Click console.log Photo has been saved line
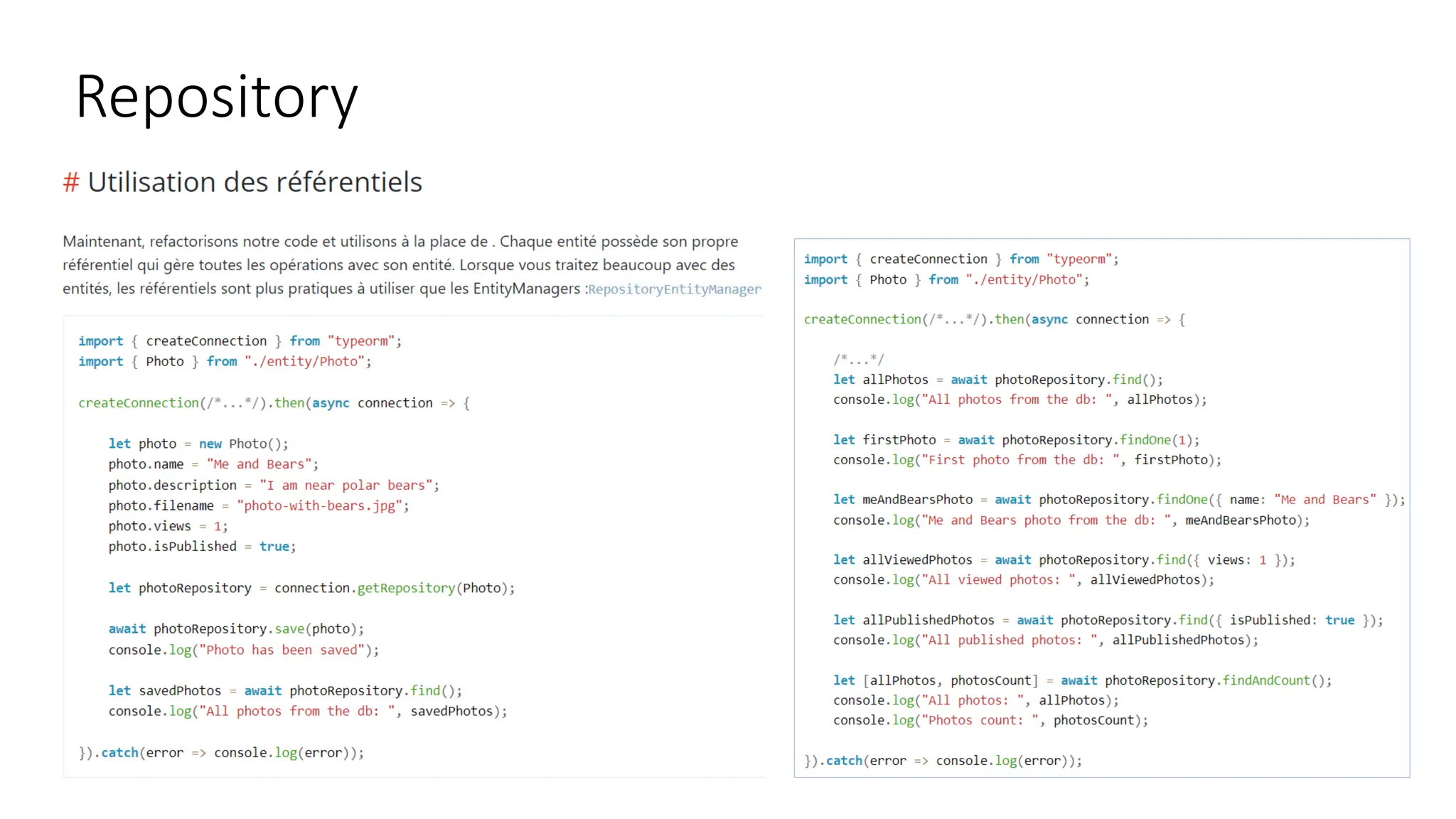The width and height of the screenshot is (1456, 819). click(x=244, y=651)
